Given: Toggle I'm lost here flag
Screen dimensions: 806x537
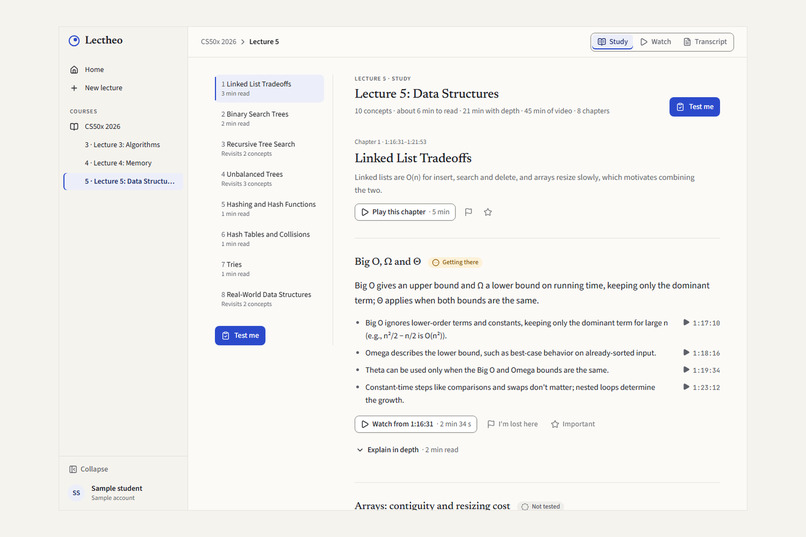Looking at the screenshot, I should 512,424.
